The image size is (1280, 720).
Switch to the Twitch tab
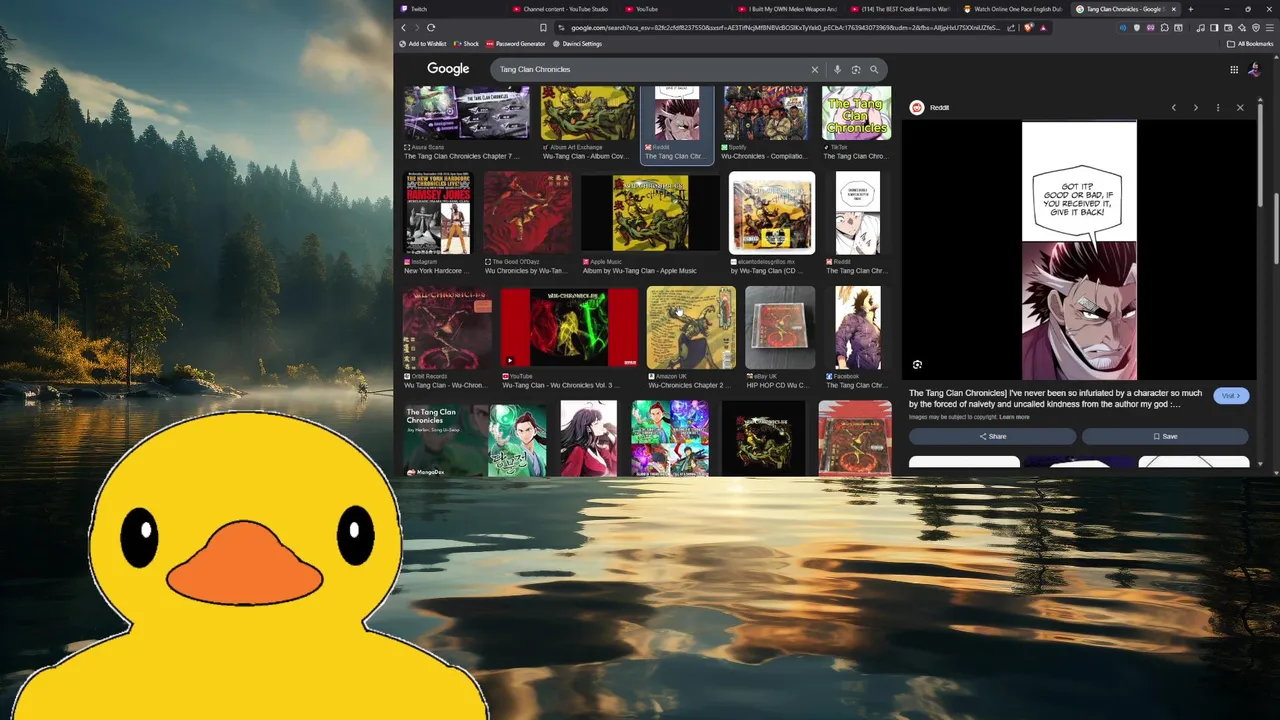click(x=450, y=9)
